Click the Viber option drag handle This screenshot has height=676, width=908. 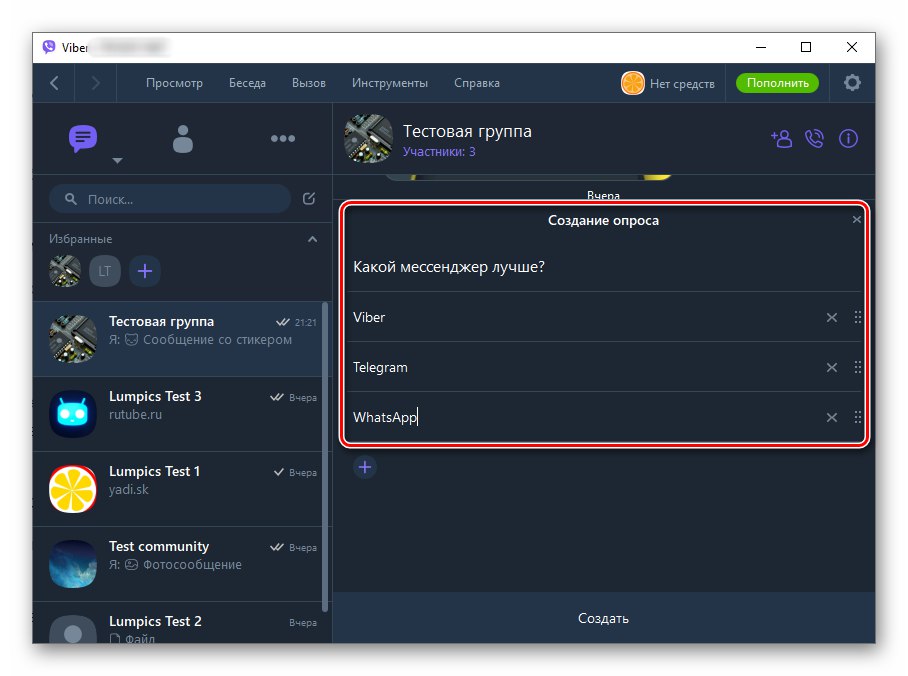[858, 317]
